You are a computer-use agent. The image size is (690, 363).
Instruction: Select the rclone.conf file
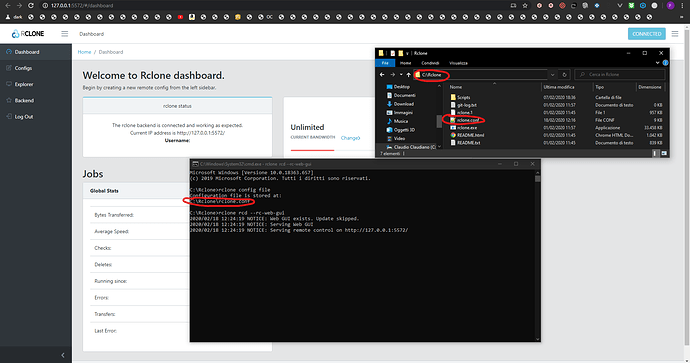tap(464, 120)
